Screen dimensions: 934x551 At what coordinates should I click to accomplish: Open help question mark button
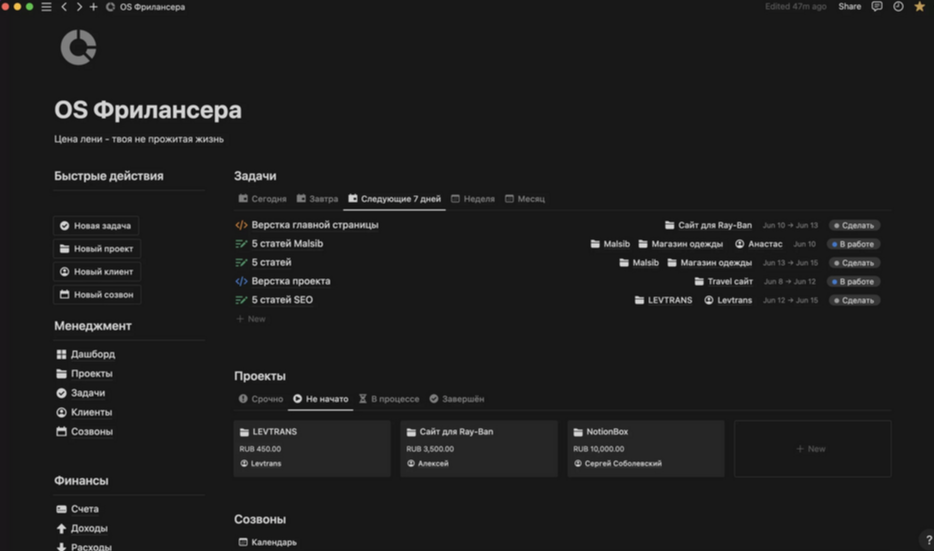(929, 540)
